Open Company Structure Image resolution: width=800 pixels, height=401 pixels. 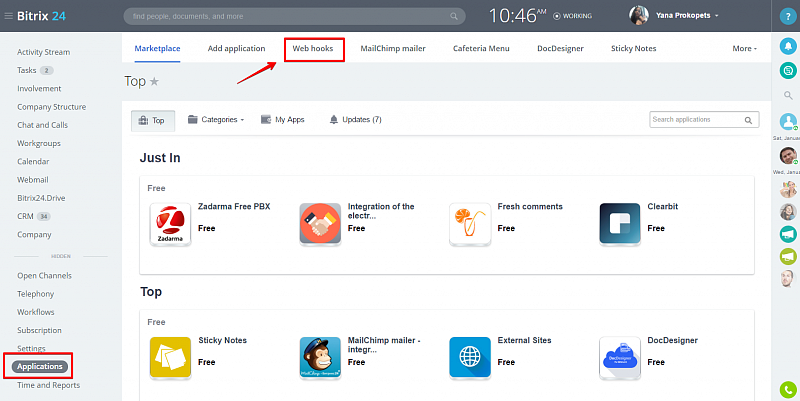coord(52,107)
